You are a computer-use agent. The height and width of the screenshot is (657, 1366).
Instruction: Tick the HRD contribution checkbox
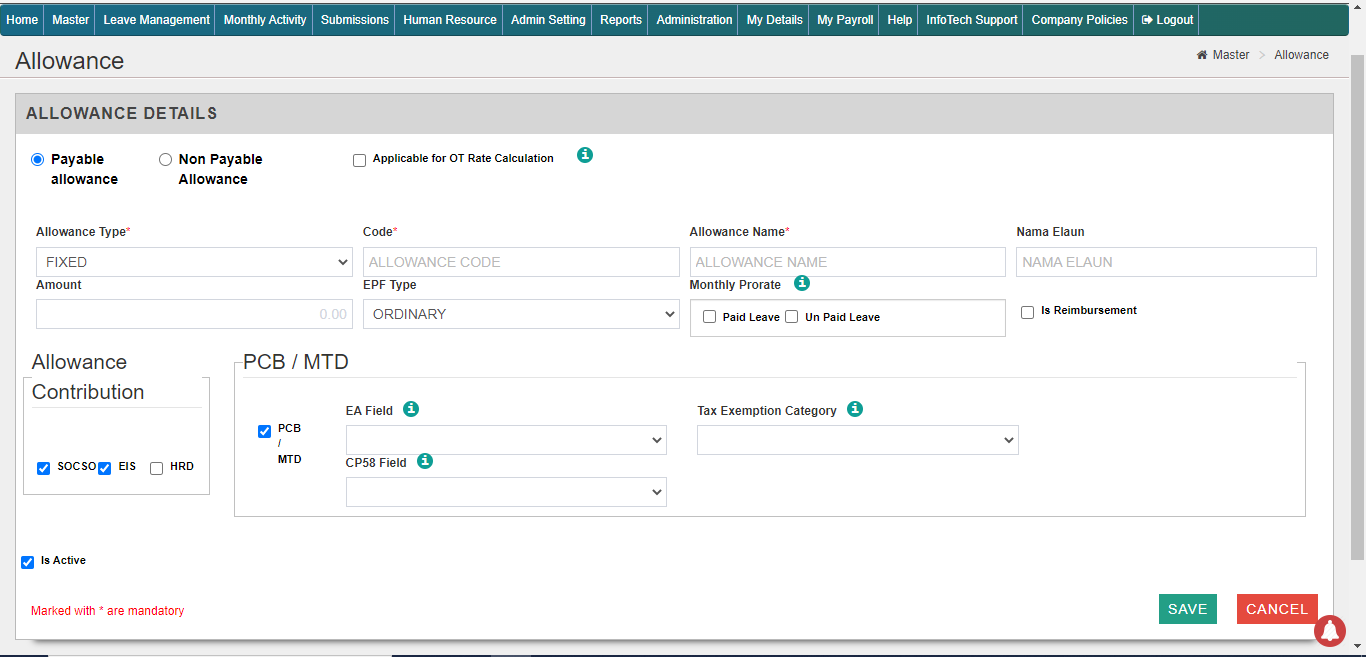(x=156, y=468)
